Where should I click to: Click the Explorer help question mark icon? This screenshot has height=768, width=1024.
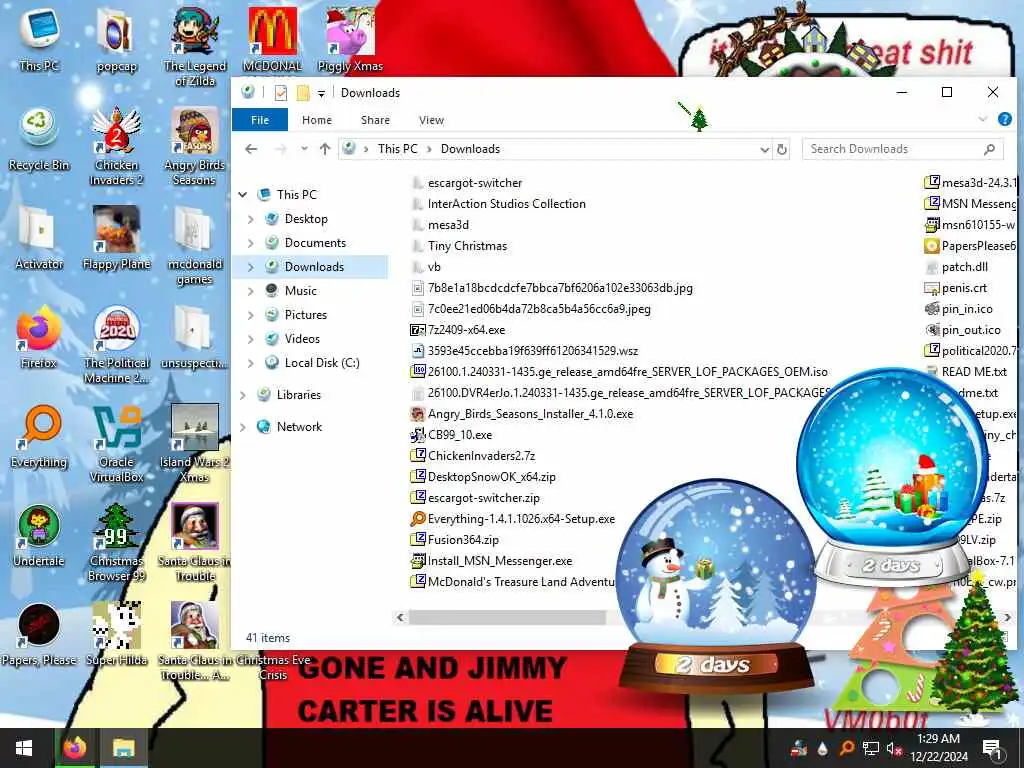pyautogui.click(x=1004, y=119)
